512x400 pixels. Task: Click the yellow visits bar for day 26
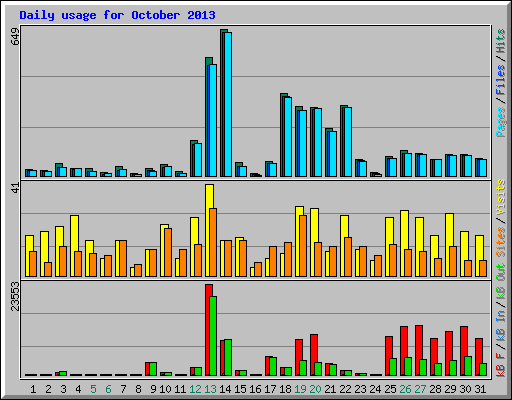(404, 243)
